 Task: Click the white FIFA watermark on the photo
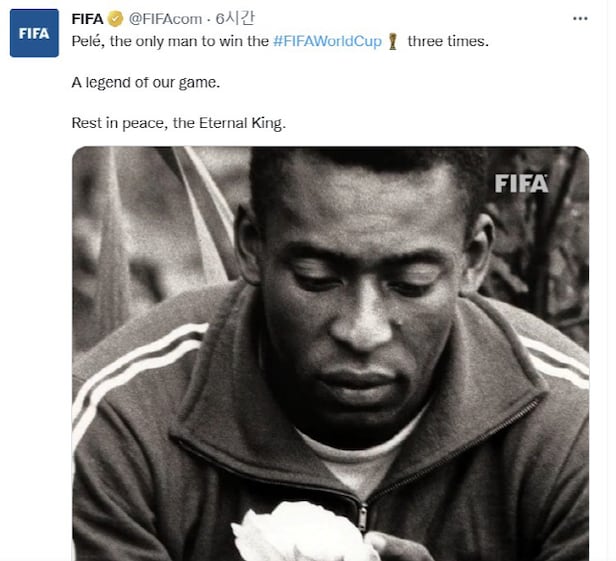tap(521, 183)
